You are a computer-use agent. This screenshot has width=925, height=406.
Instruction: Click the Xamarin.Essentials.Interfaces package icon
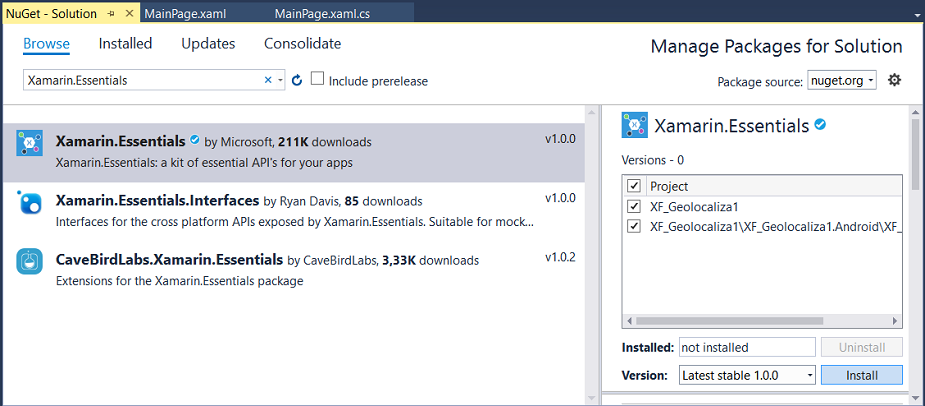[29, 202]
